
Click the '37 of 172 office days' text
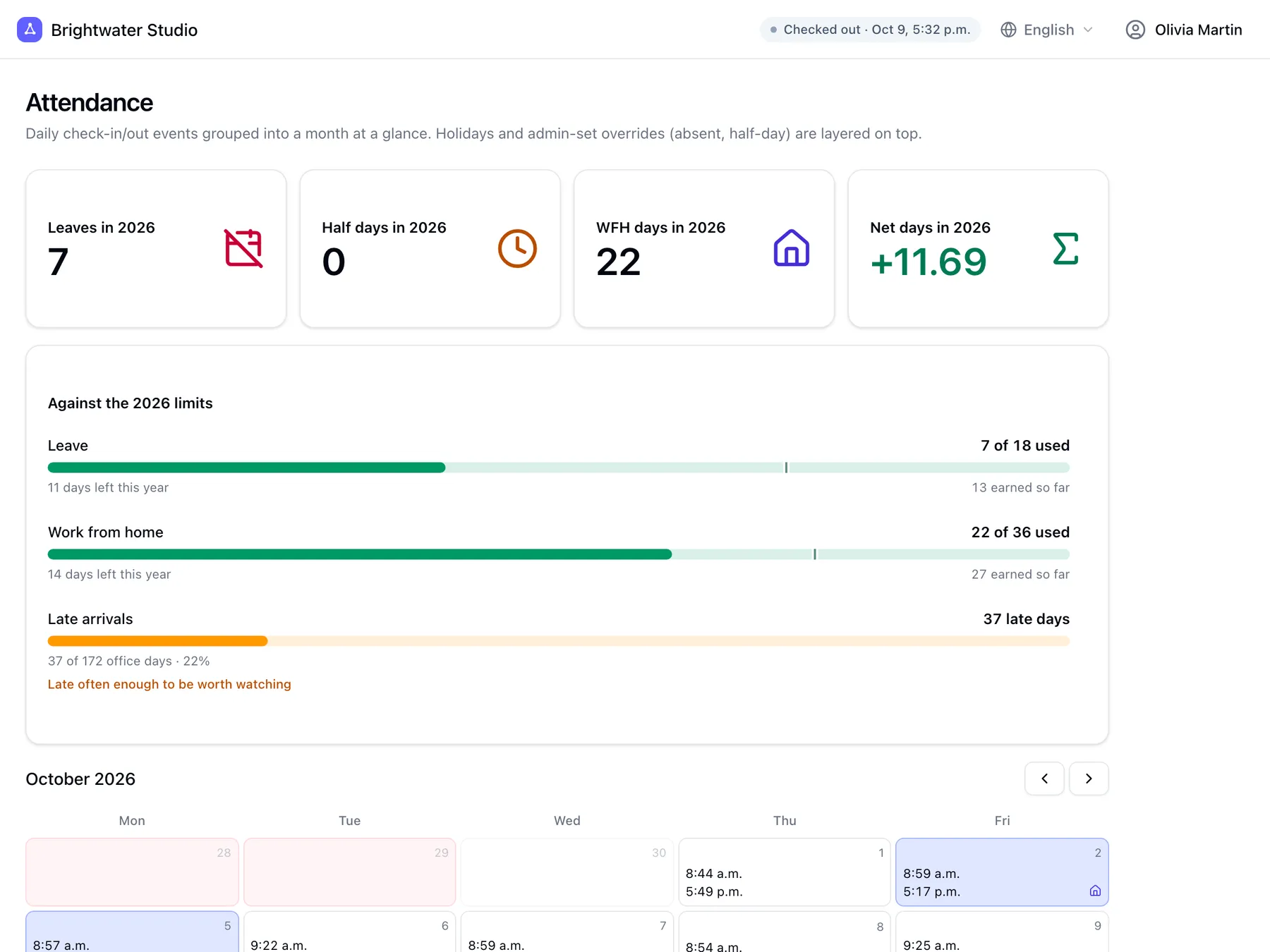[x=110, y=661]
